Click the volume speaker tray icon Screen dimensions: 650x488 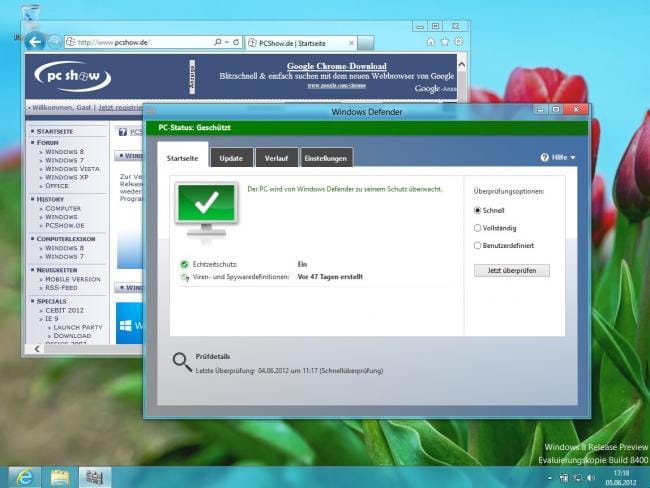pyautogui.click(x=591, y=478)
